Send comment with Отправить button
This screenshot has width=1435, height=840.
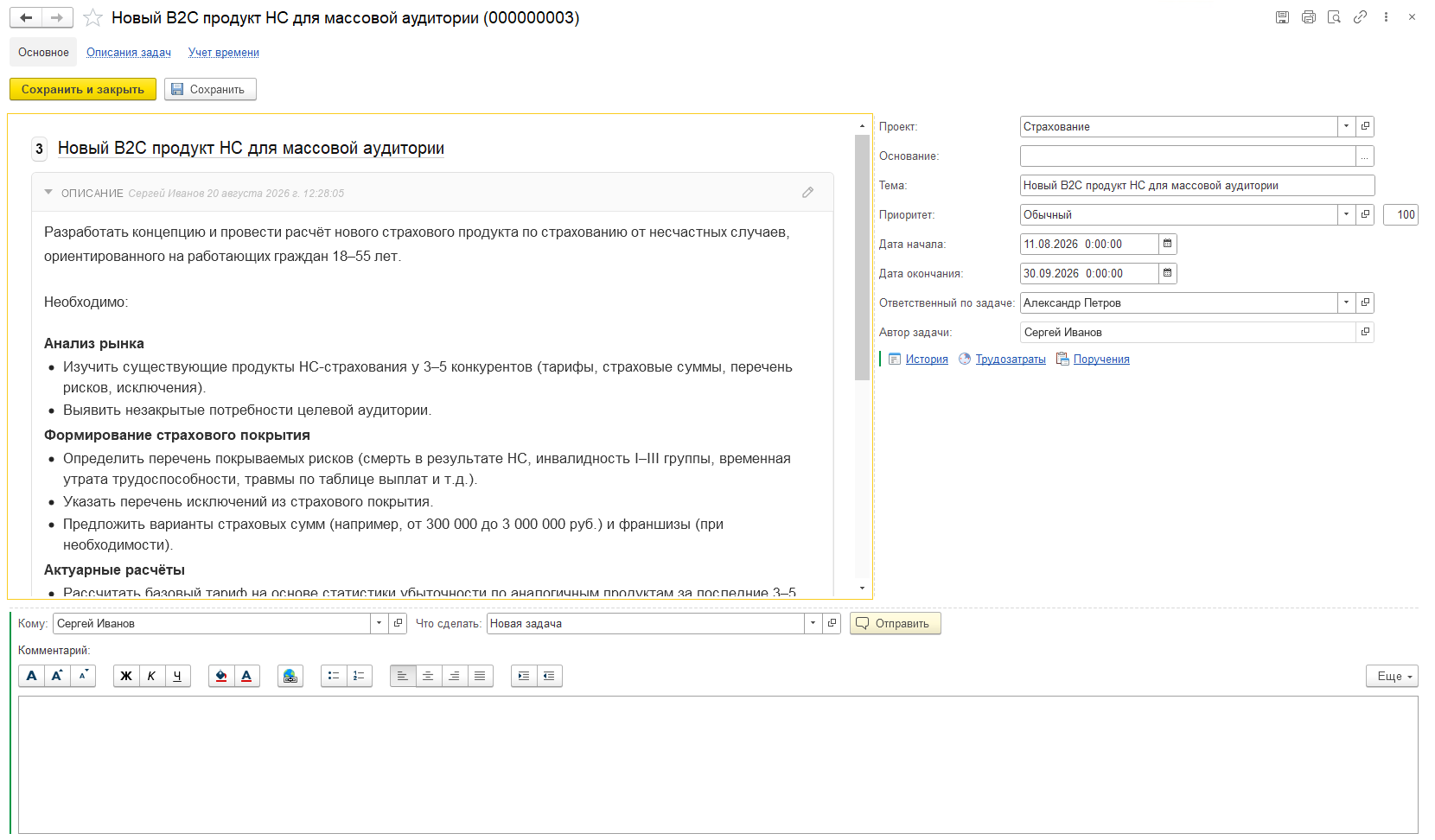(895, 623)
